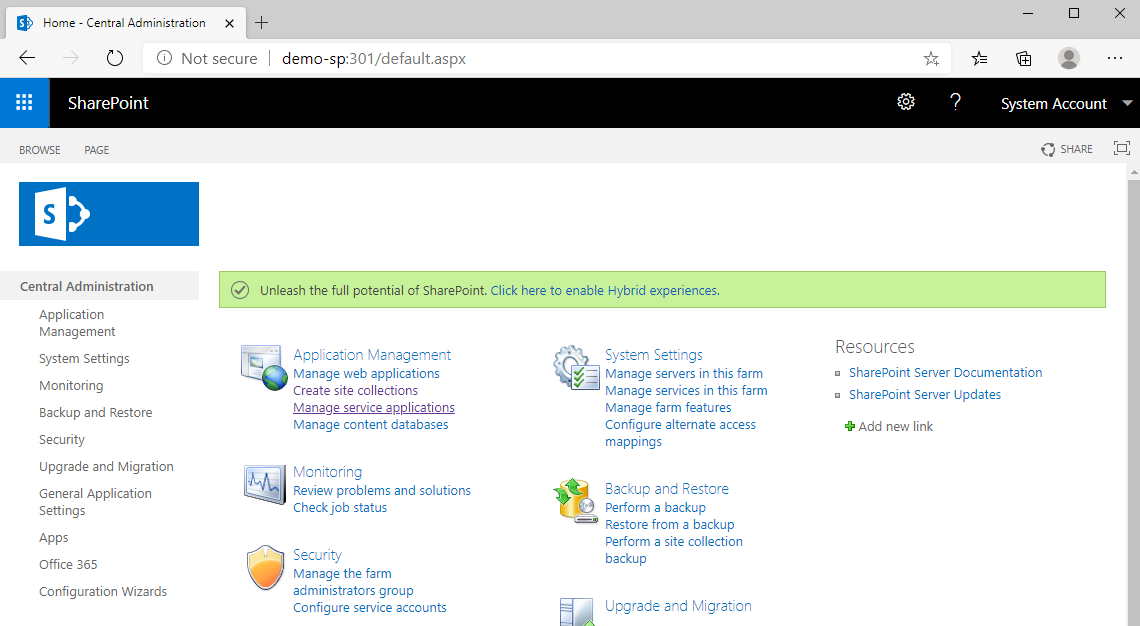Click the Application Management heading link
Image resolution: width=1140 pixels, height=626 pixels.
click(x=372, y=355)
